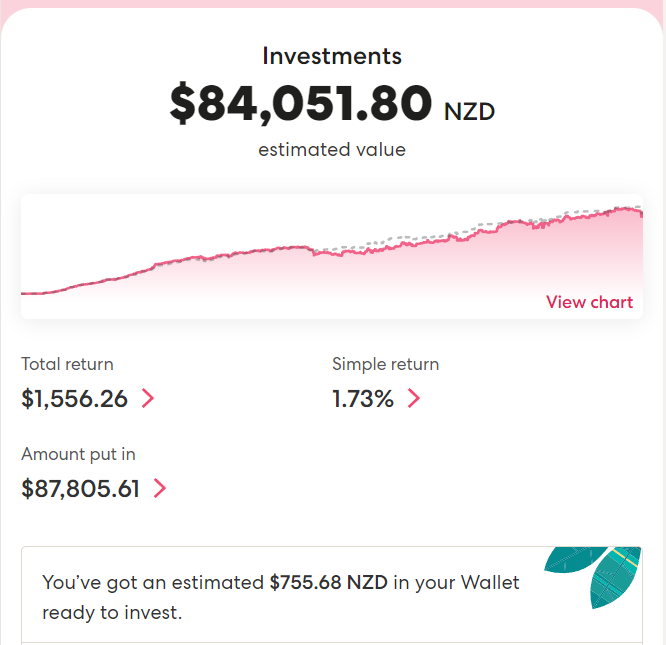Click the $84,051.80 portfolio value
The image size is (666, 645).
(x=301, y=104)
